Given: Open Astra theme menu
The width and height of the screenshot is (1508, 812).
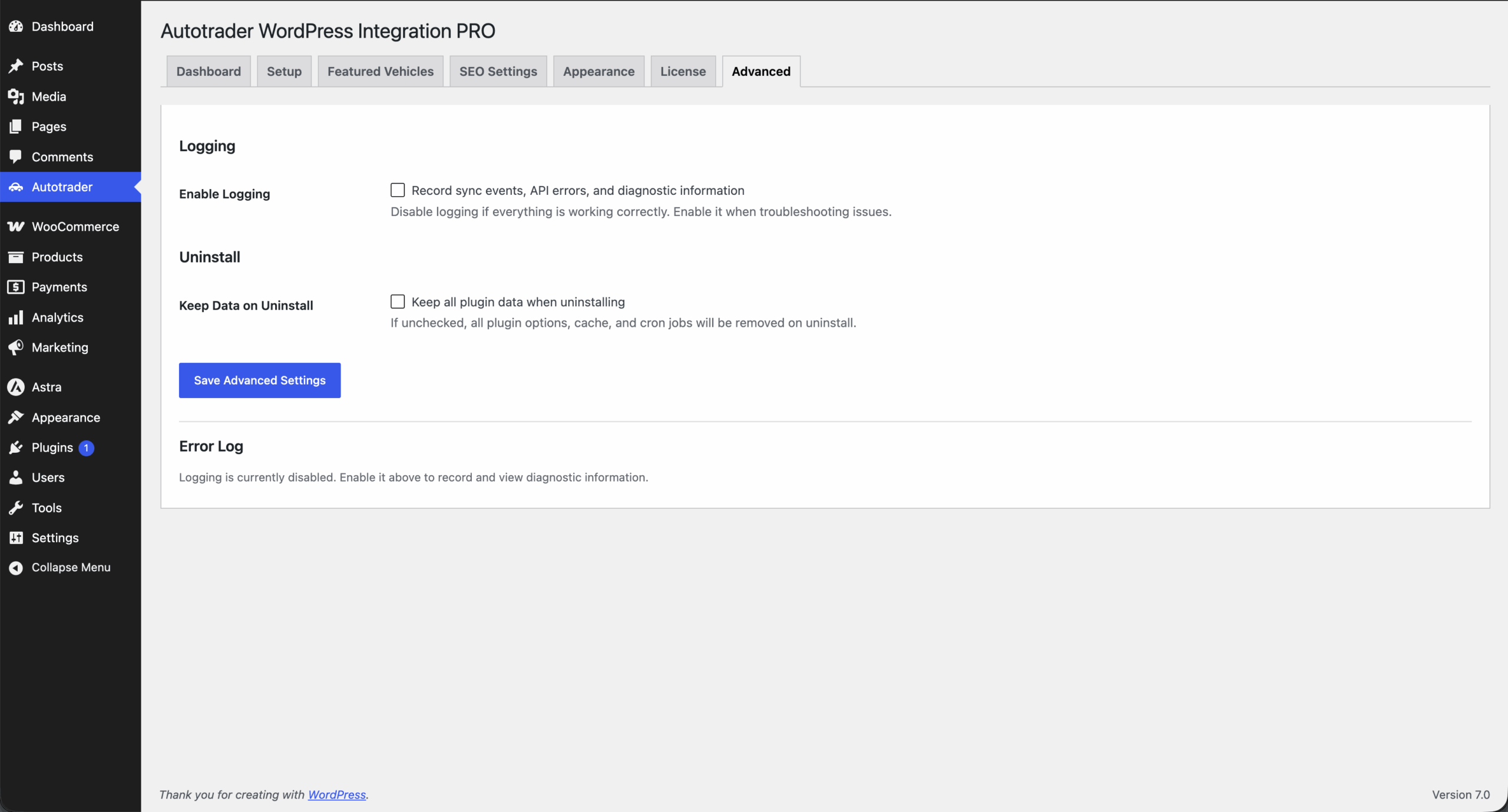Looking at the screenshot, I should (71, 387).
